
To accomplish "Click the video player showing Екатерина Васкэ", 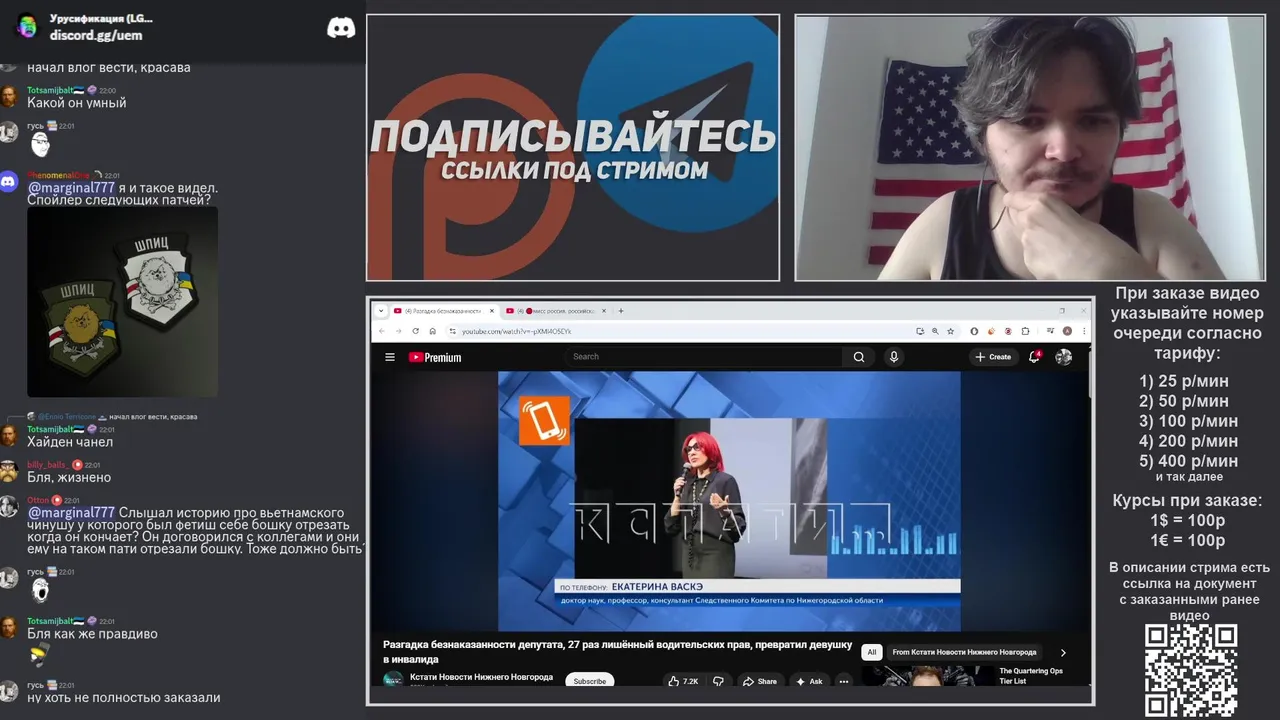I will point(729,501).
